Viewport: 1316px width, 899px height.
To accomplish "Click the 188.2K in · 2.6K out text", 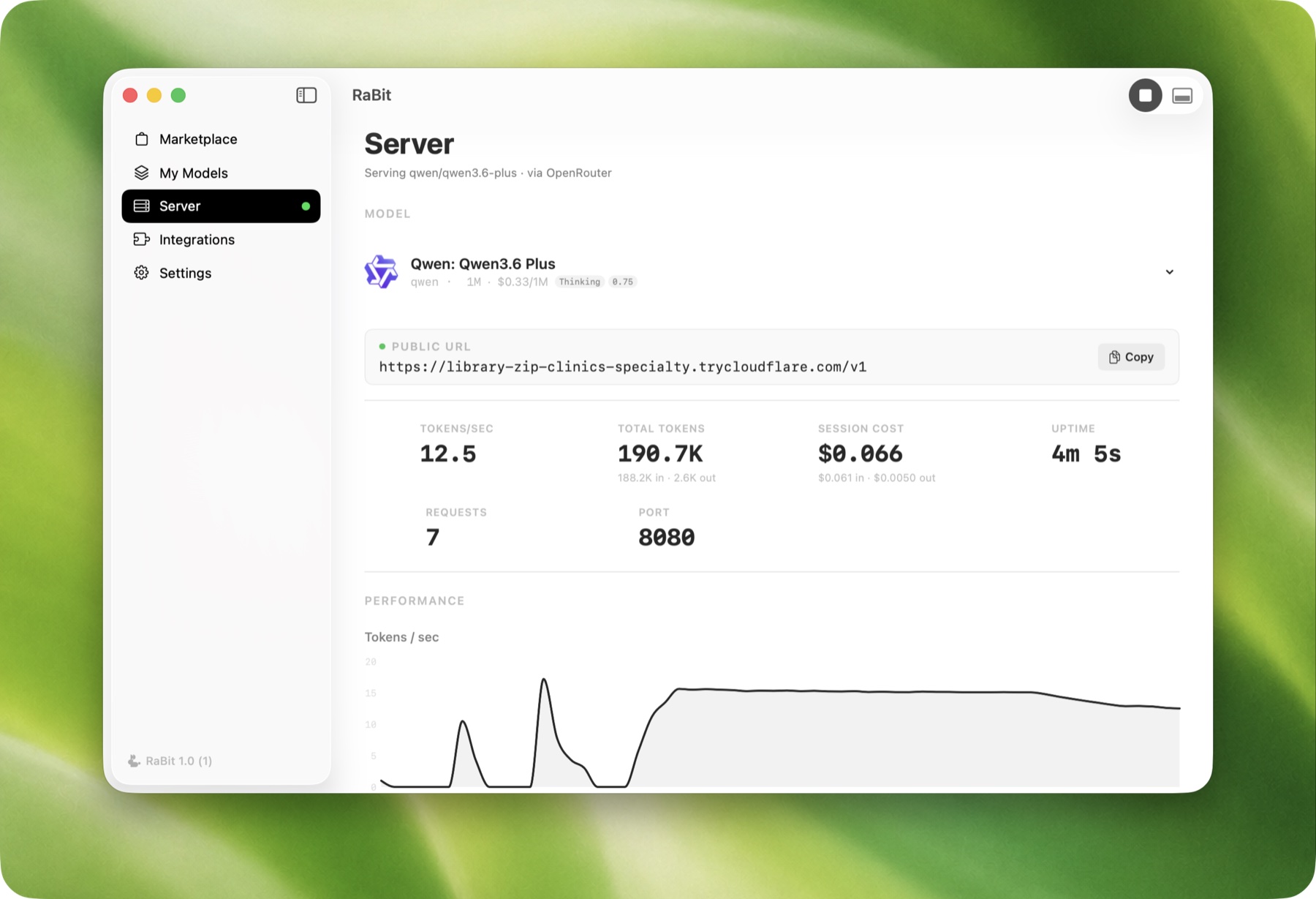I will [667, 478].
